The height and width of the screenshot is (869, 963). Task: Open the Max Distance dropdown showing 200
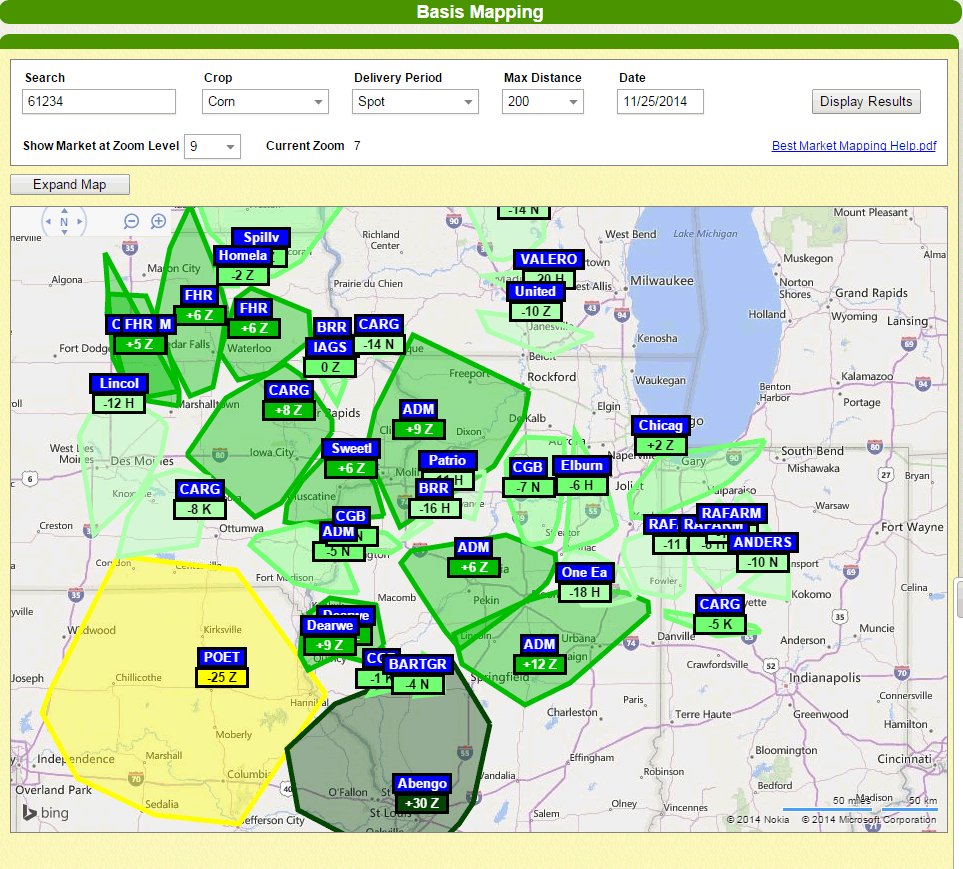[x=543, y=101]
